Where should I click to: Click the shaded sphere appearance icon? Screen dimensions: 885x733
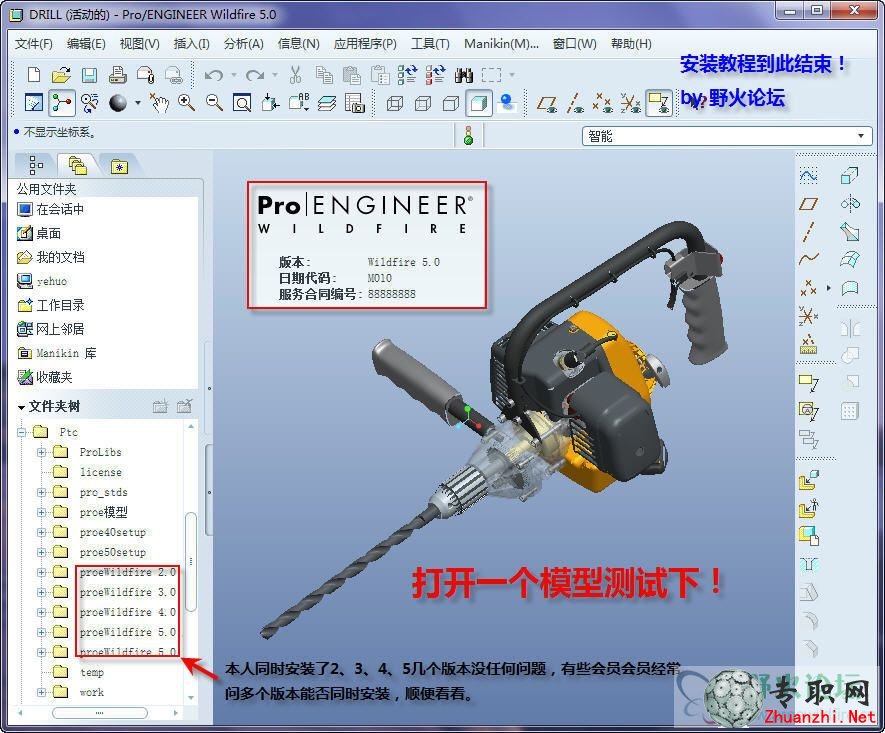(117, 103)
